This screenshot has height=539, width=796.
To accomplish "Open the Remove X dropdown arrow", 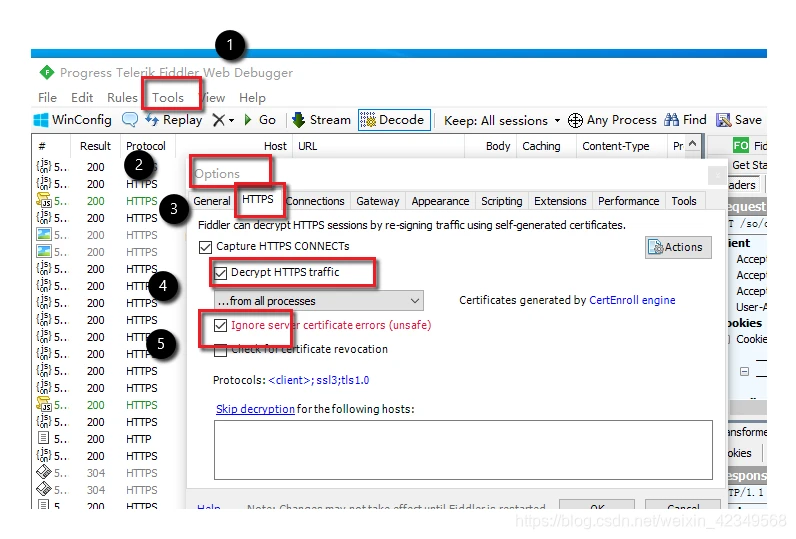I will (x=231, y=121).
